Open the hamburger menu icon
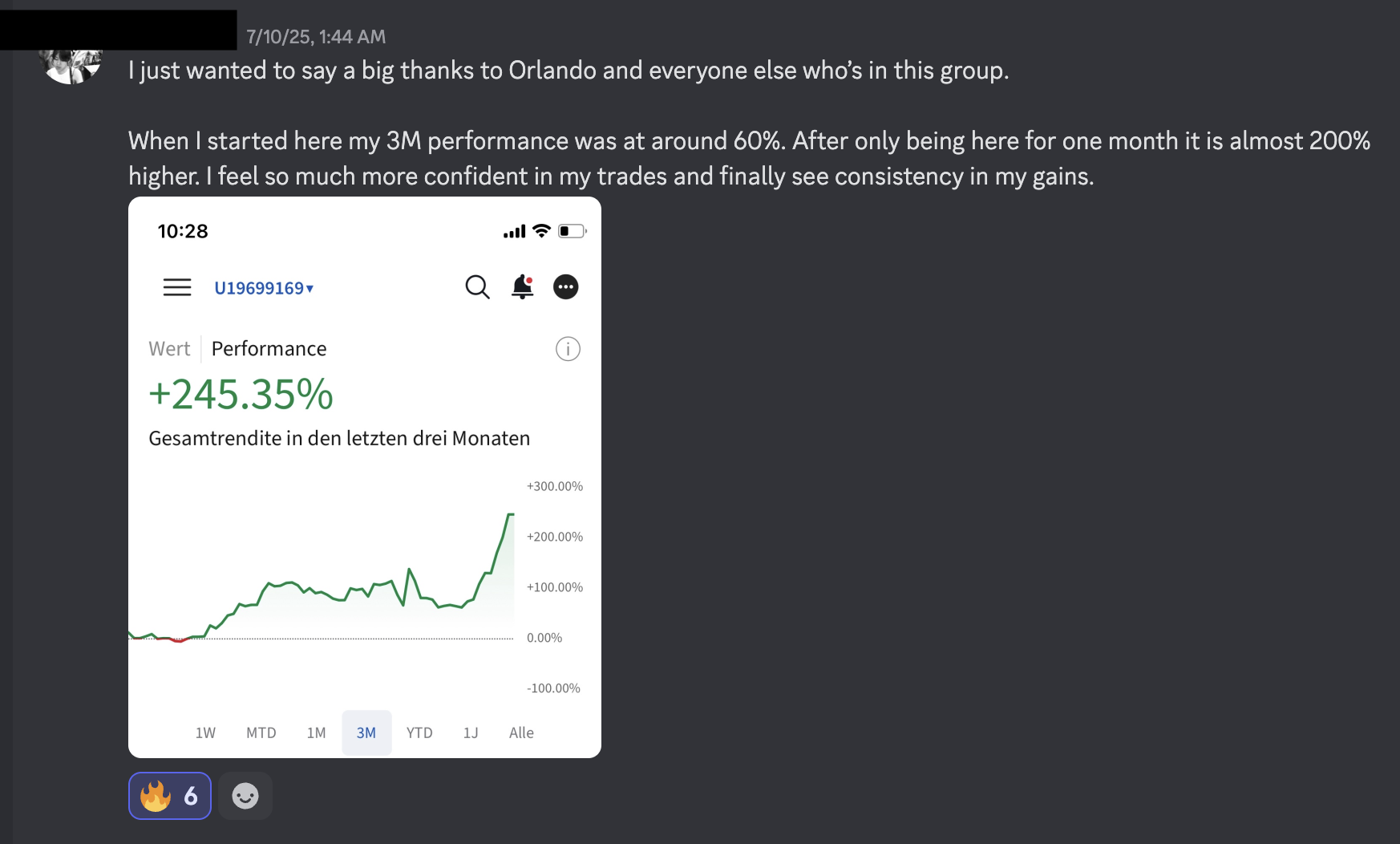The width and height of the screenshot is (1400, 844). [x=177, y=287]
